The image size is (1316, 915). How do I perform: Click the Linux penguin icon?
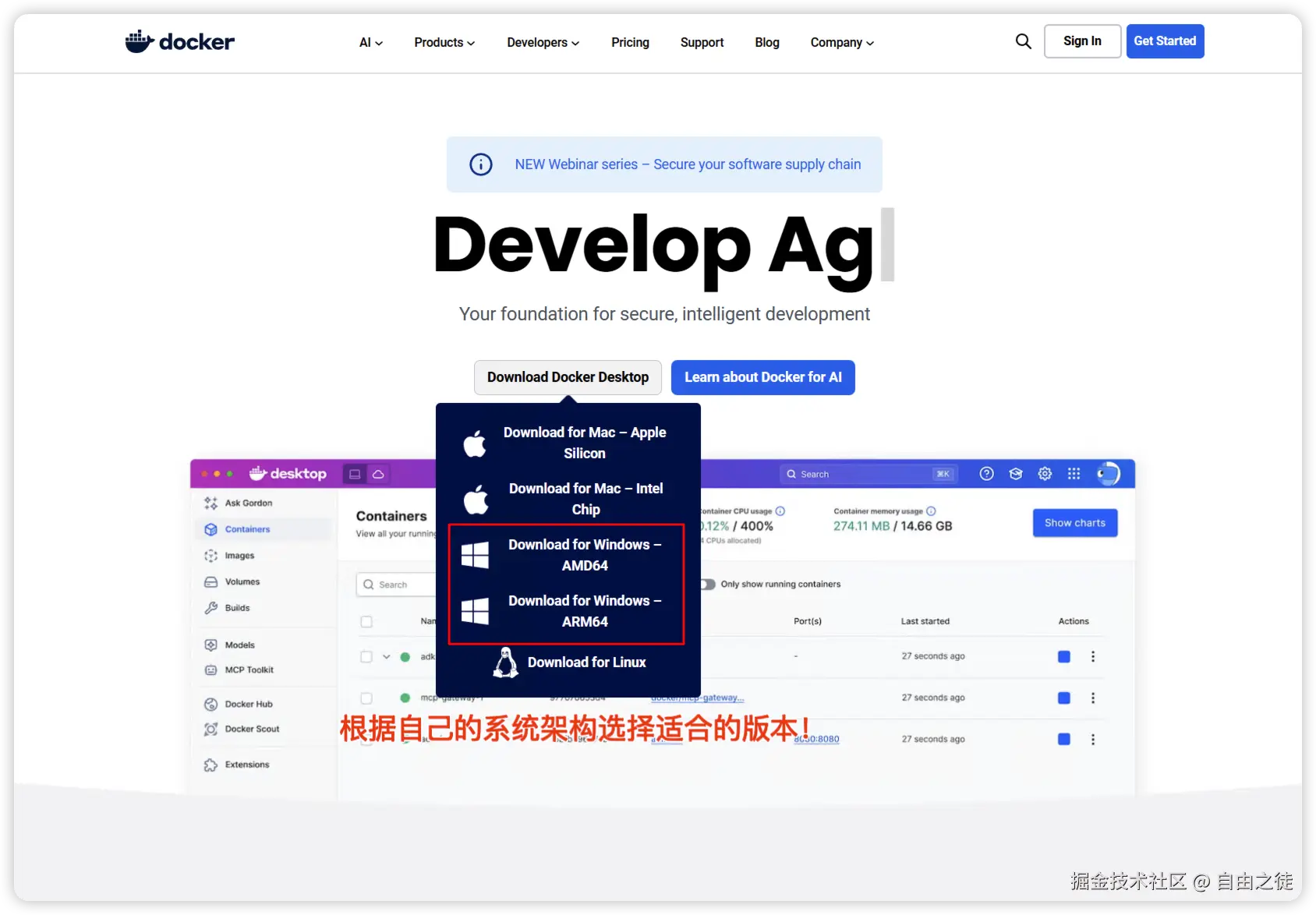506,662
